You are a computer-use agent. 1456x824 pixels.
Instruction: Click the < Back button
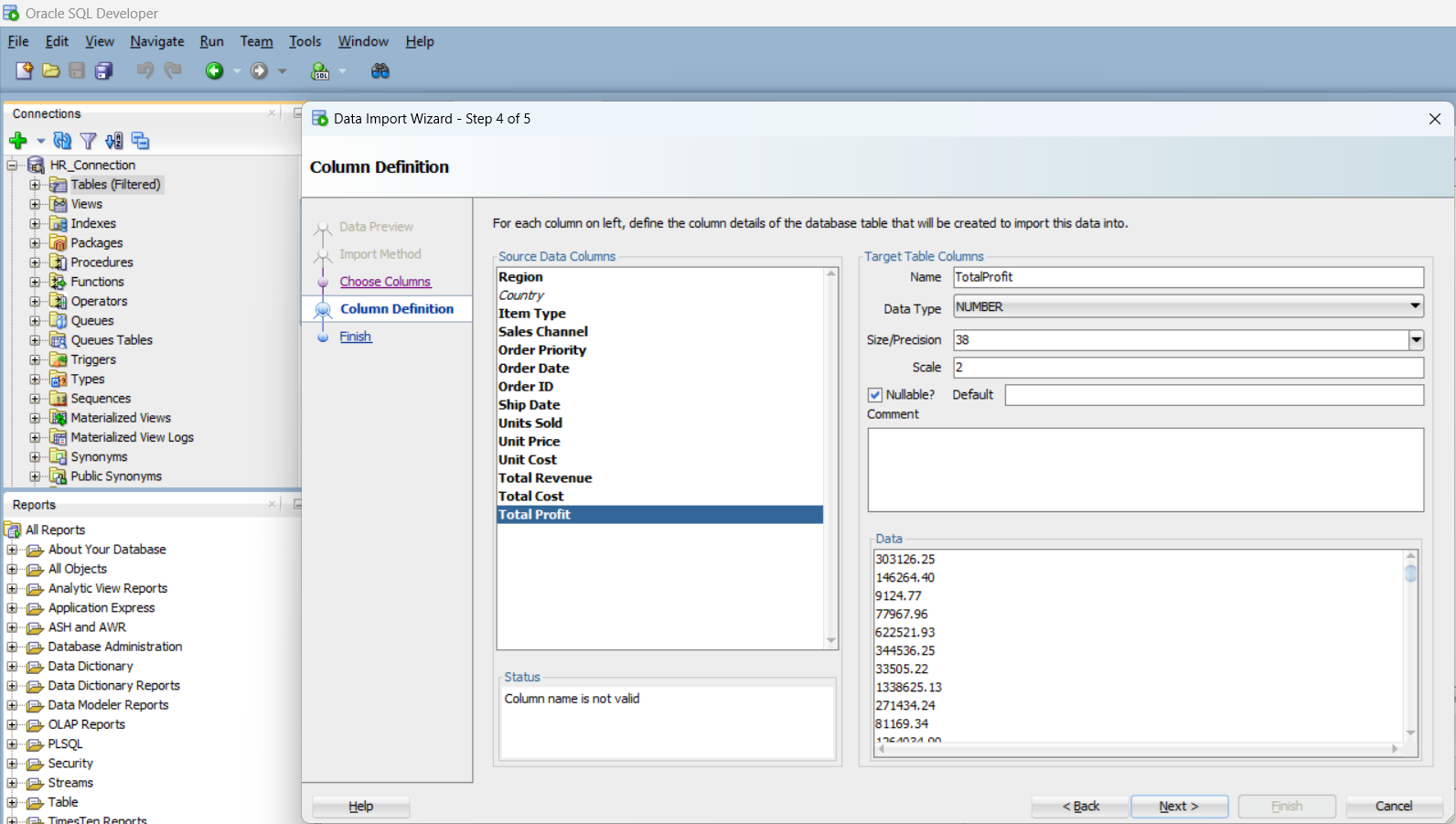click(x=1080, y=806)
